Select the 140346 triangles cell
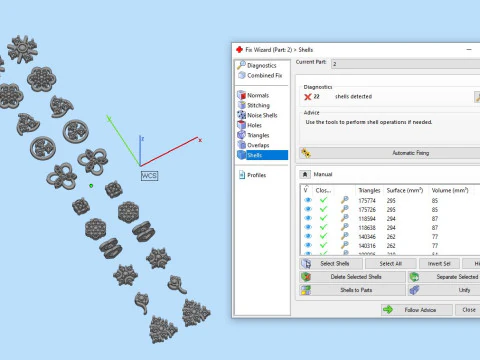Screen dimensions: 480x360 (x=367, y=237)
